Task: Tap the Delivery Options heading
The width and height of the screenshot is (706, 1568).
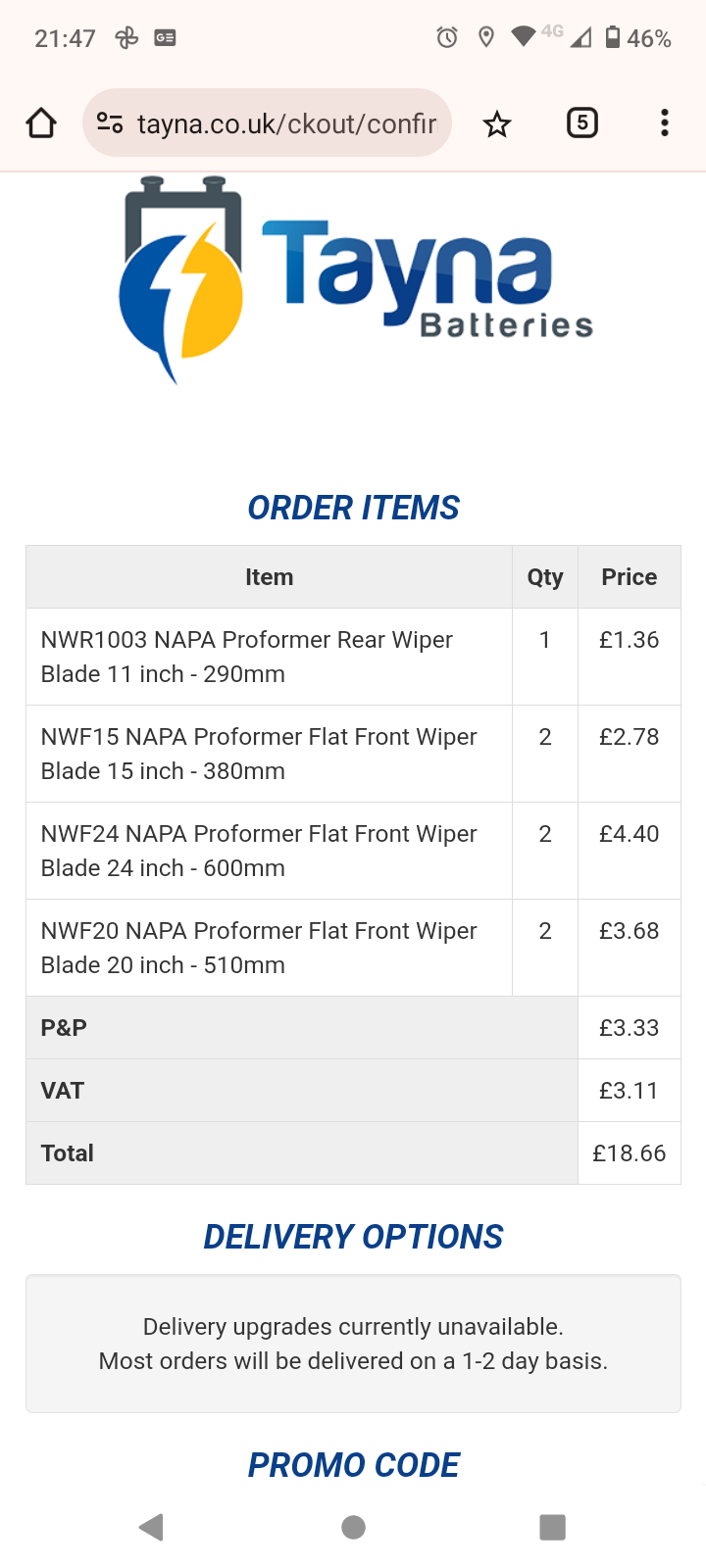Action: (x=353, y=1237)
